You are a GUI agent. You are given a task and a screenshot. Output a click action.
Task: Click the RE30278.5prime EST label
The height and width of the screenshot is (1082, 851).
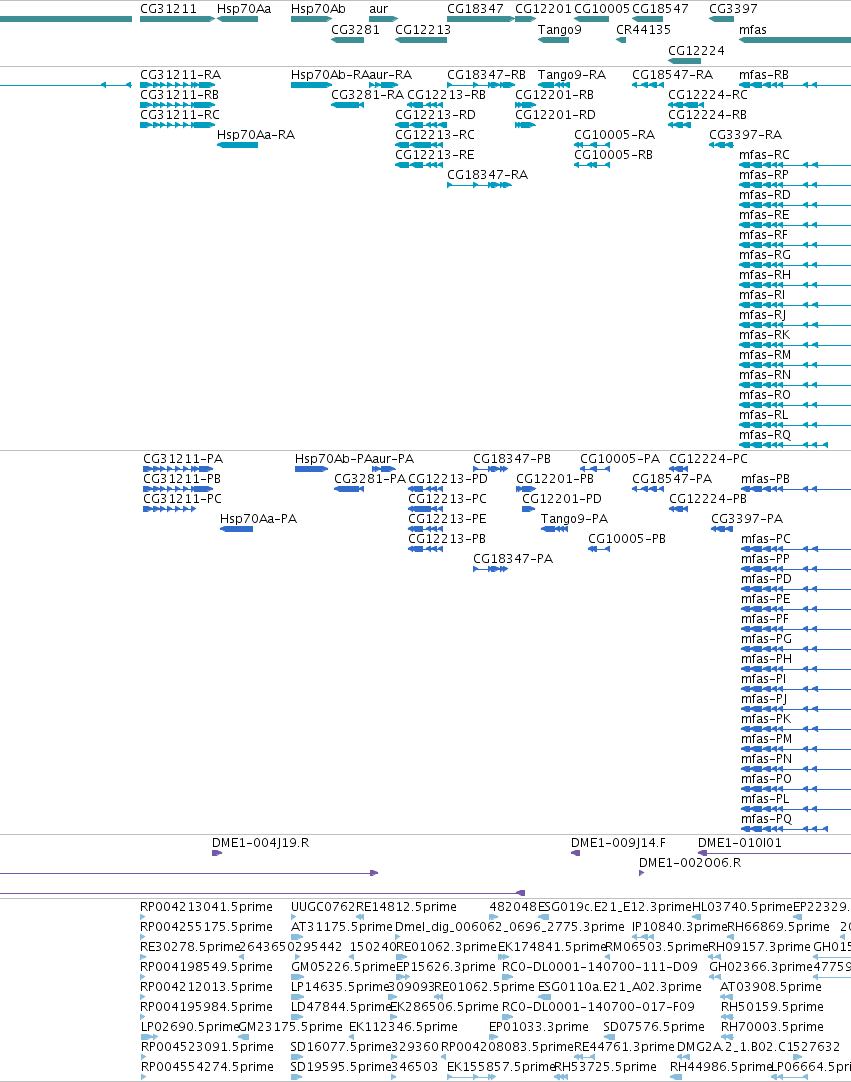[190, 947]
